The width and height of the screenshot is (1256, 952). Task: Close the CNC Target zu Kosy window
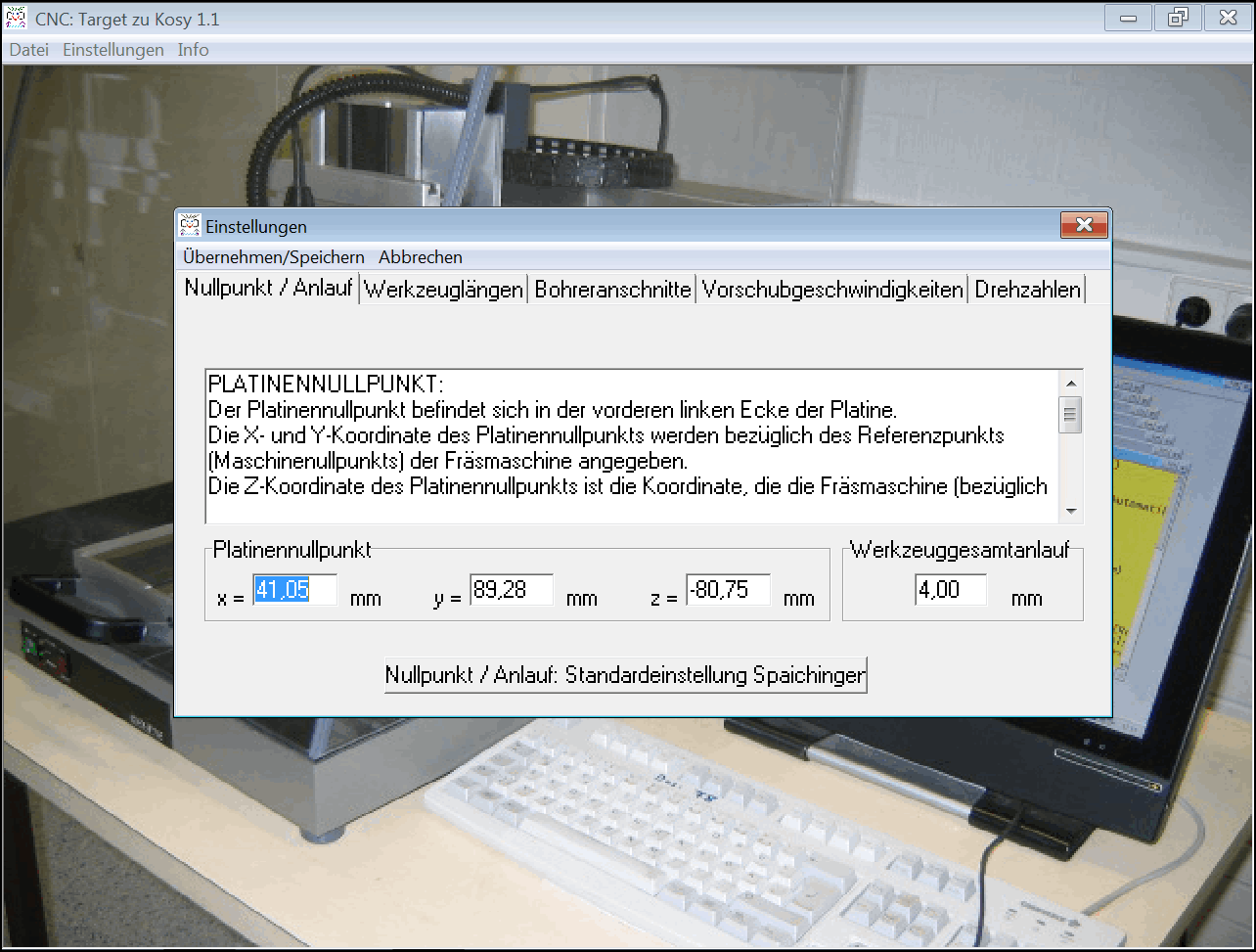click(1227, 18)
